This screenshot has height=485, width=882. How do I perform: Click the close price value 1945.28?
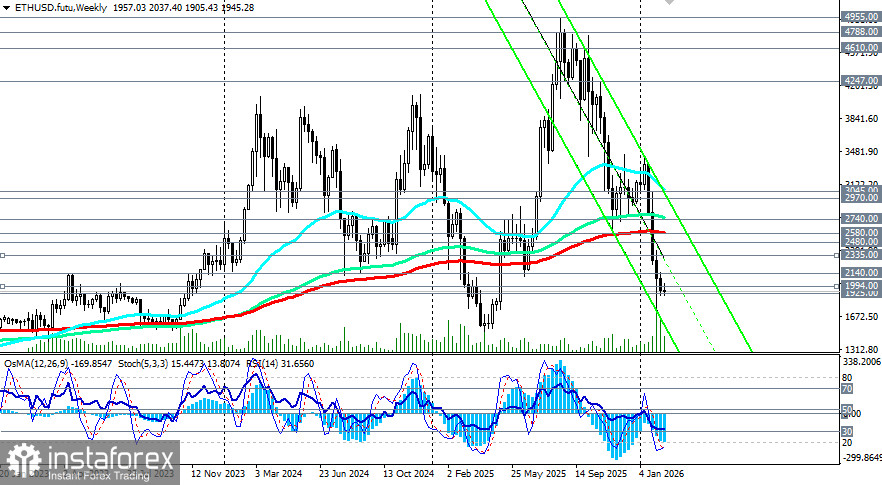[x=237, y=8]
